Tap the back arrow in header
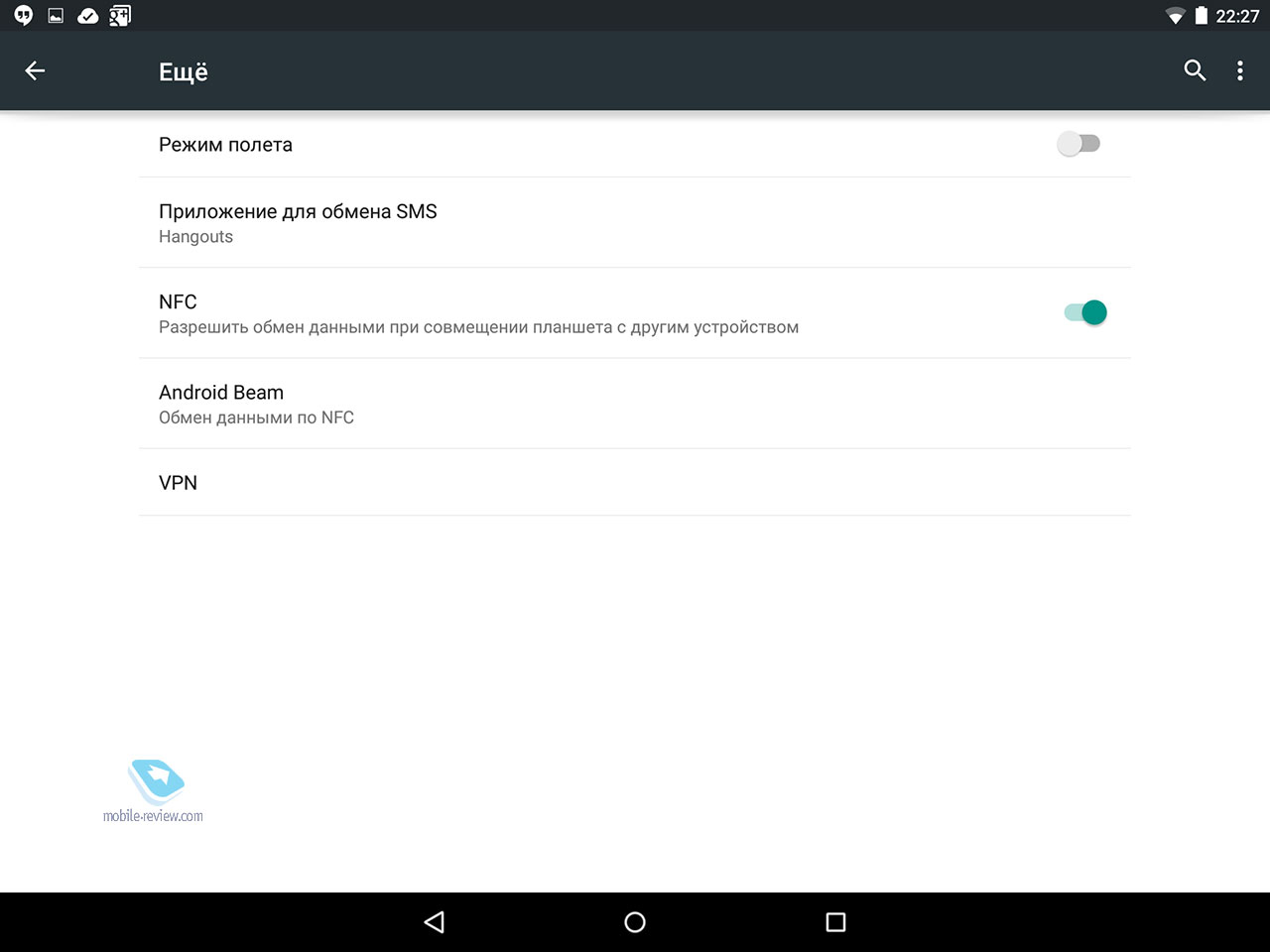The image size is (1270, 952). pos(35,70)
